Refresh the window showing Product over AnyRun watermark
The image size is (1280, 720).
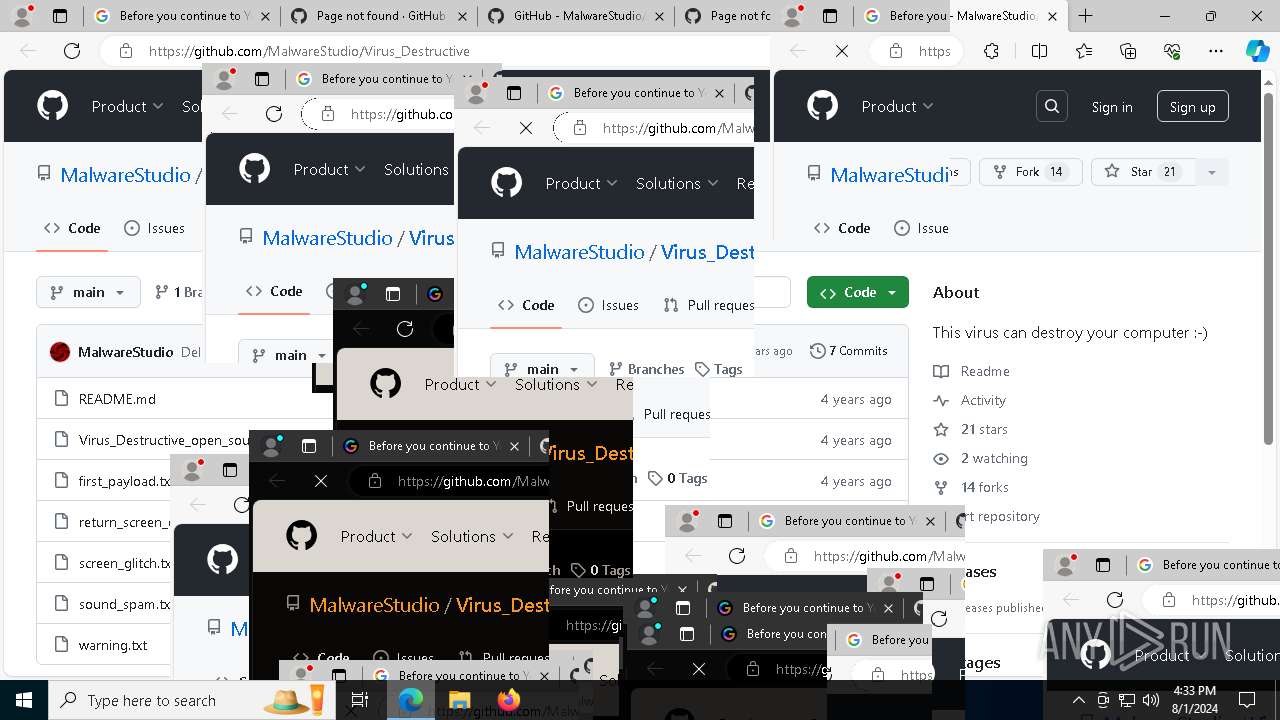pos(1115,600)
